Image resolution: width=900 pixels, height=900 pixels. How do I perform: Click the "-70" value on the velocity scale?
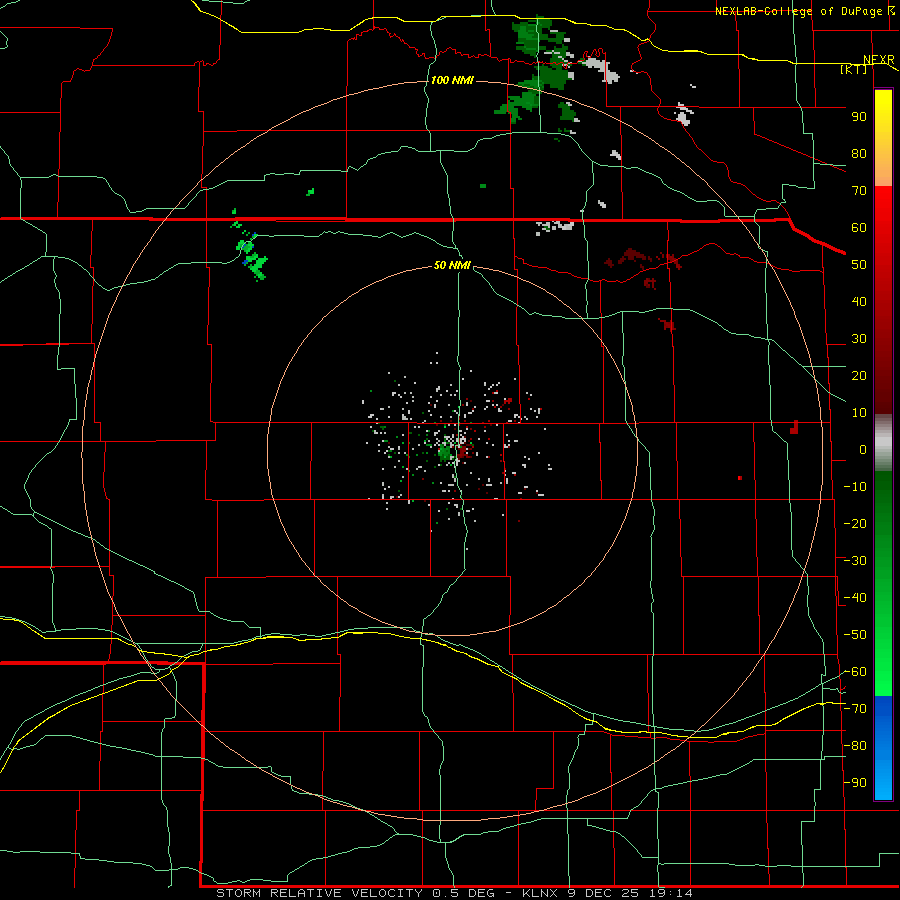(x=855, y=709)
